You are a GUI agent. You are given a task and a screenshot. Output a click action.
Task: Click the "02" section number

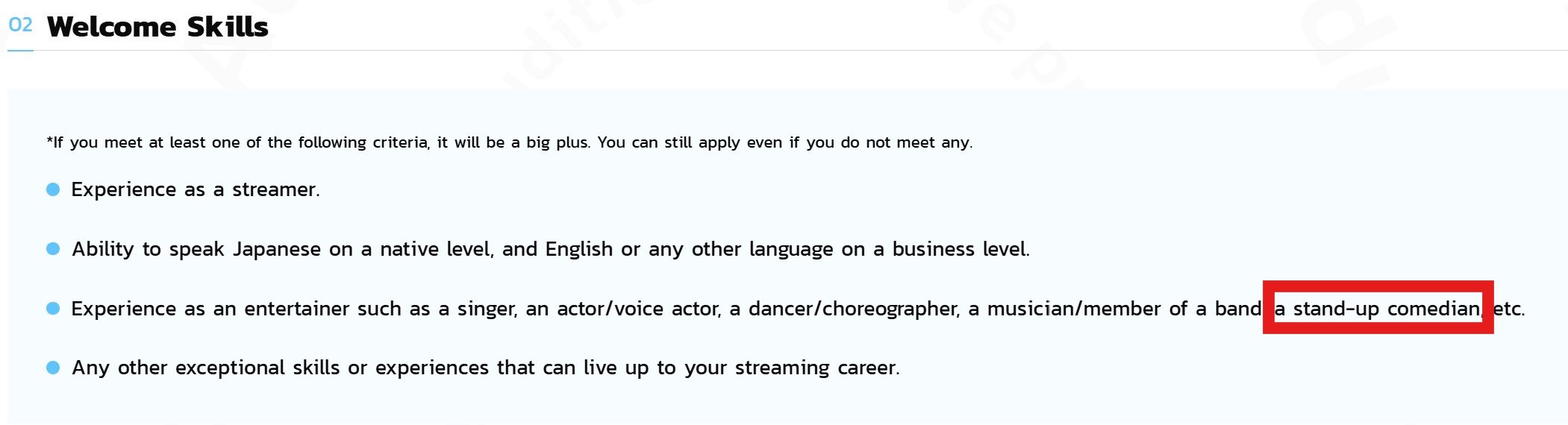point(20,25)
